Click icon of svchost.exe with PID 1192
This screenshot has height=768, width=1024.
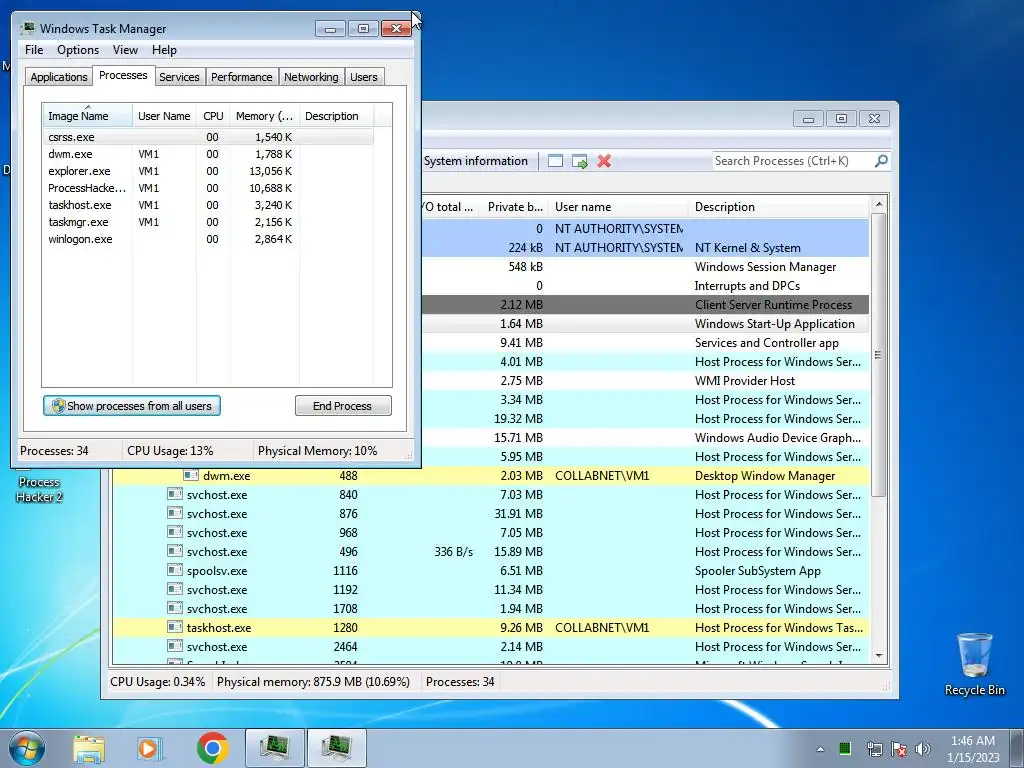(x=174, y=588)
